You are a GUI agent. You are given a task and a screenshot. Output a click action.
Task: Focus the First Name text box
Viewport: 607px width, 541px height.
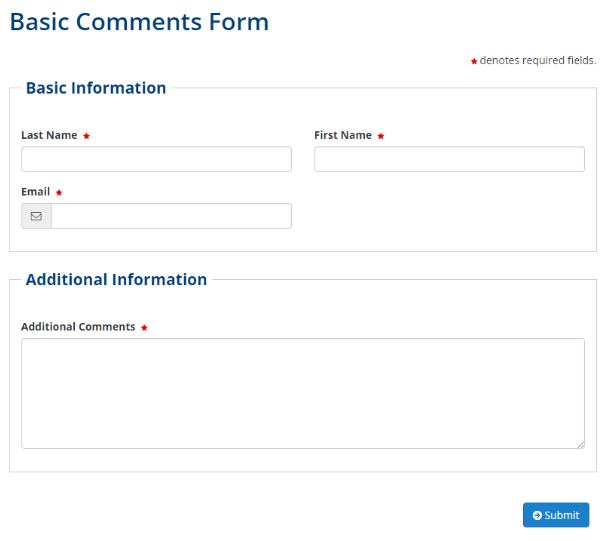(x=449, y=159)
